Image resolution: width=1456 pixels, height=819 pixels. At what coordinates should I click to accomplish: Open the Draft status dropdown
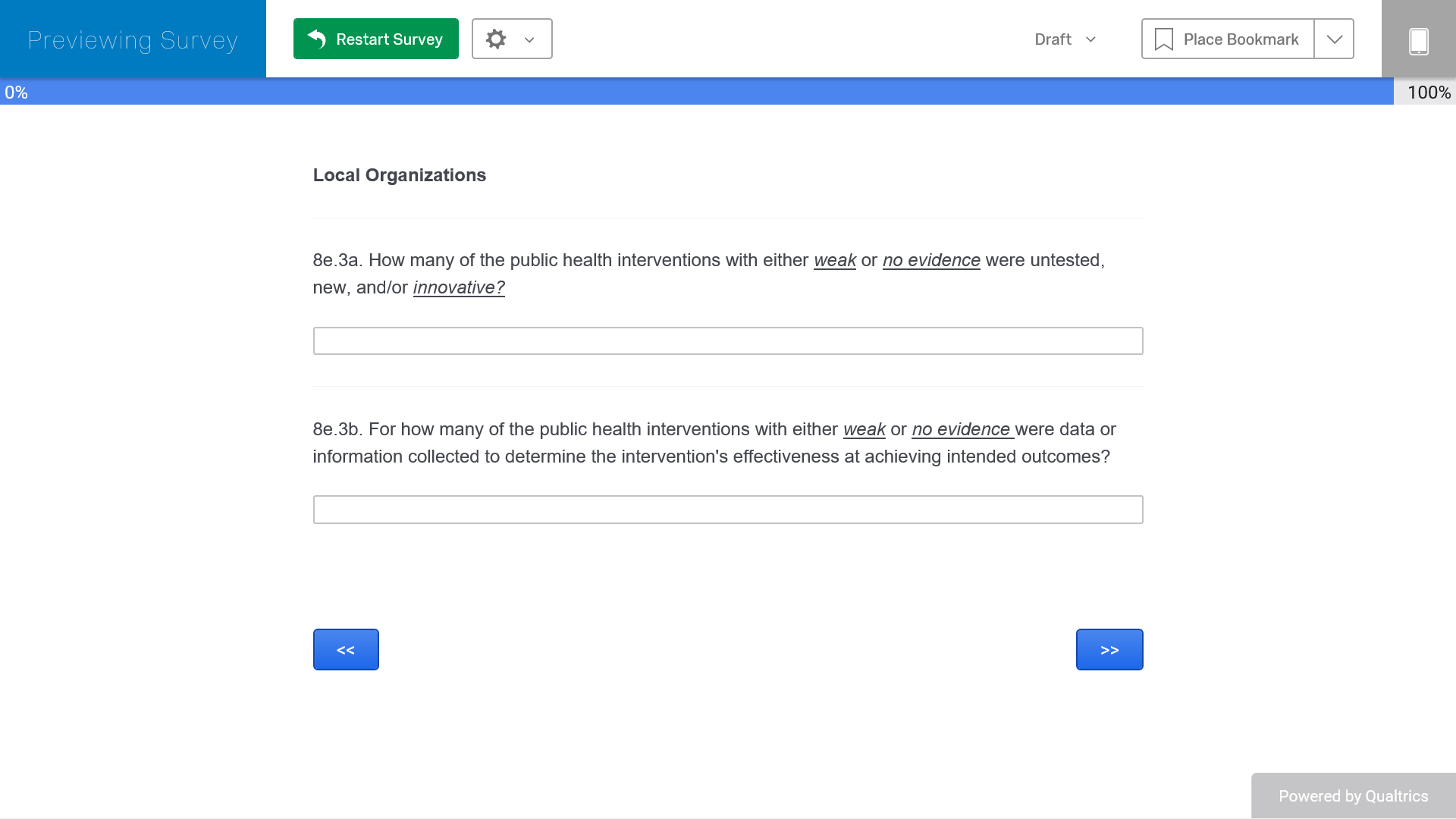(1065, 39)
